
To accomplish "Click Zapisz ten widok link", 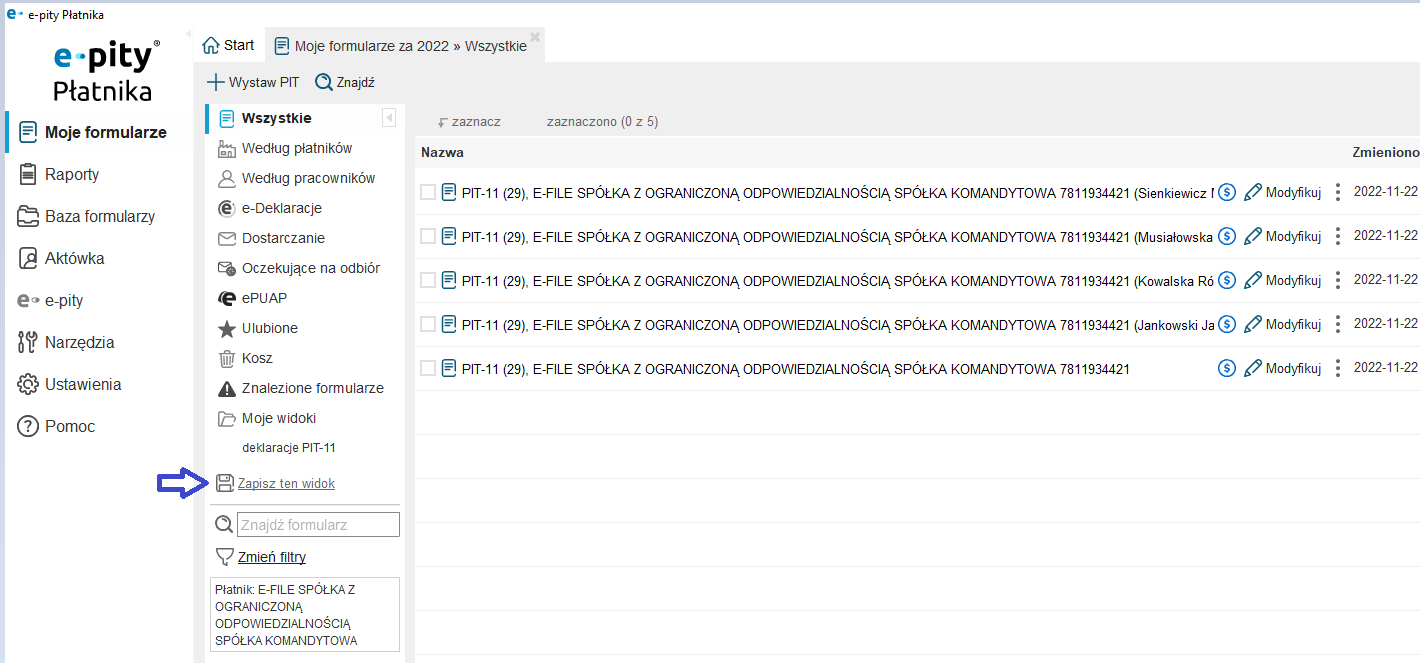I will (286, 483).
